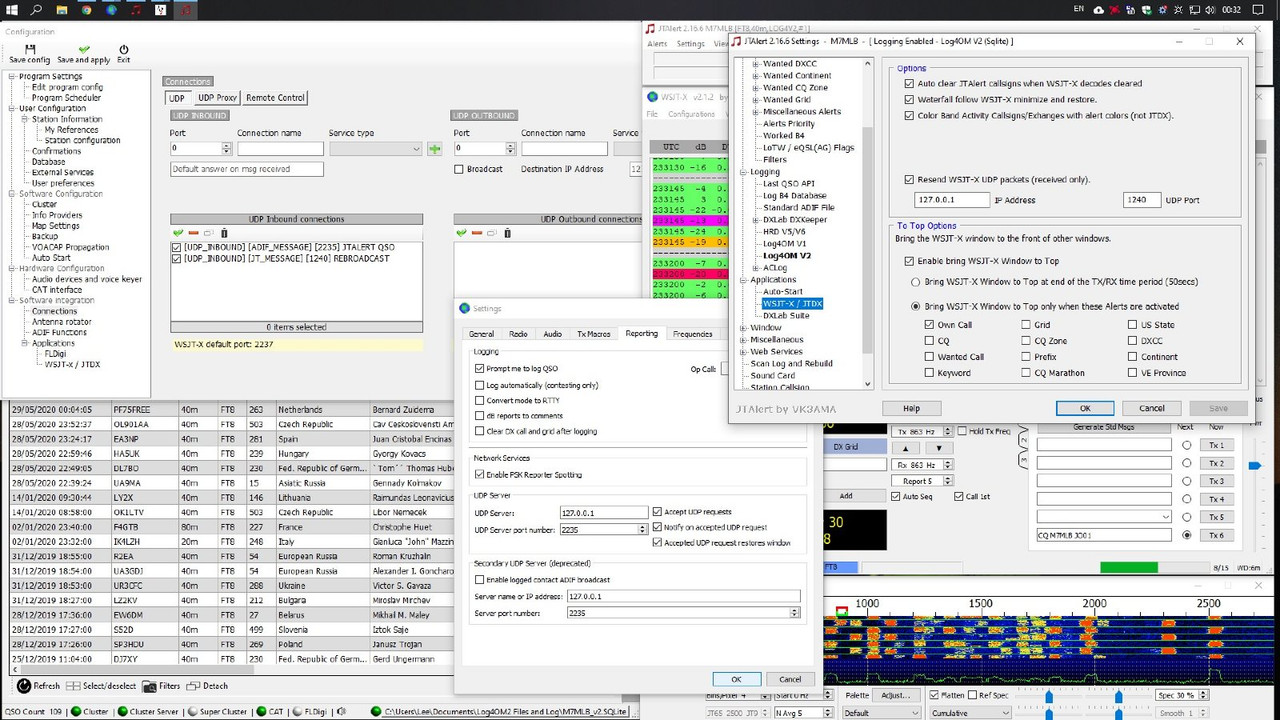This screenshot has height=720, width=1280.
Task: Expand the DXLab DXKeeper tree node
Action: [756, 220]
